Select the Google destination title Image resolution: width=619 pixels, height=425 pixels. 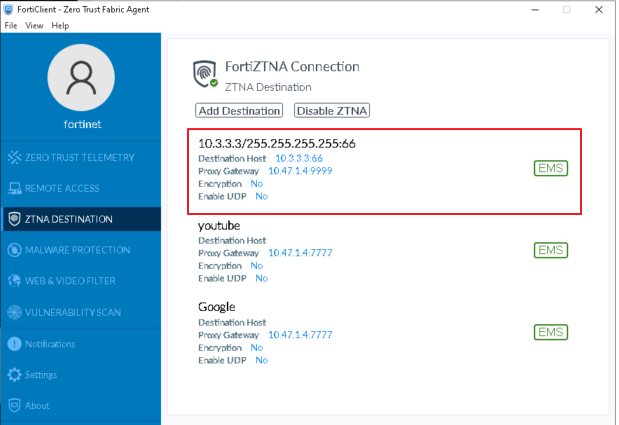(x=217, y=307)
